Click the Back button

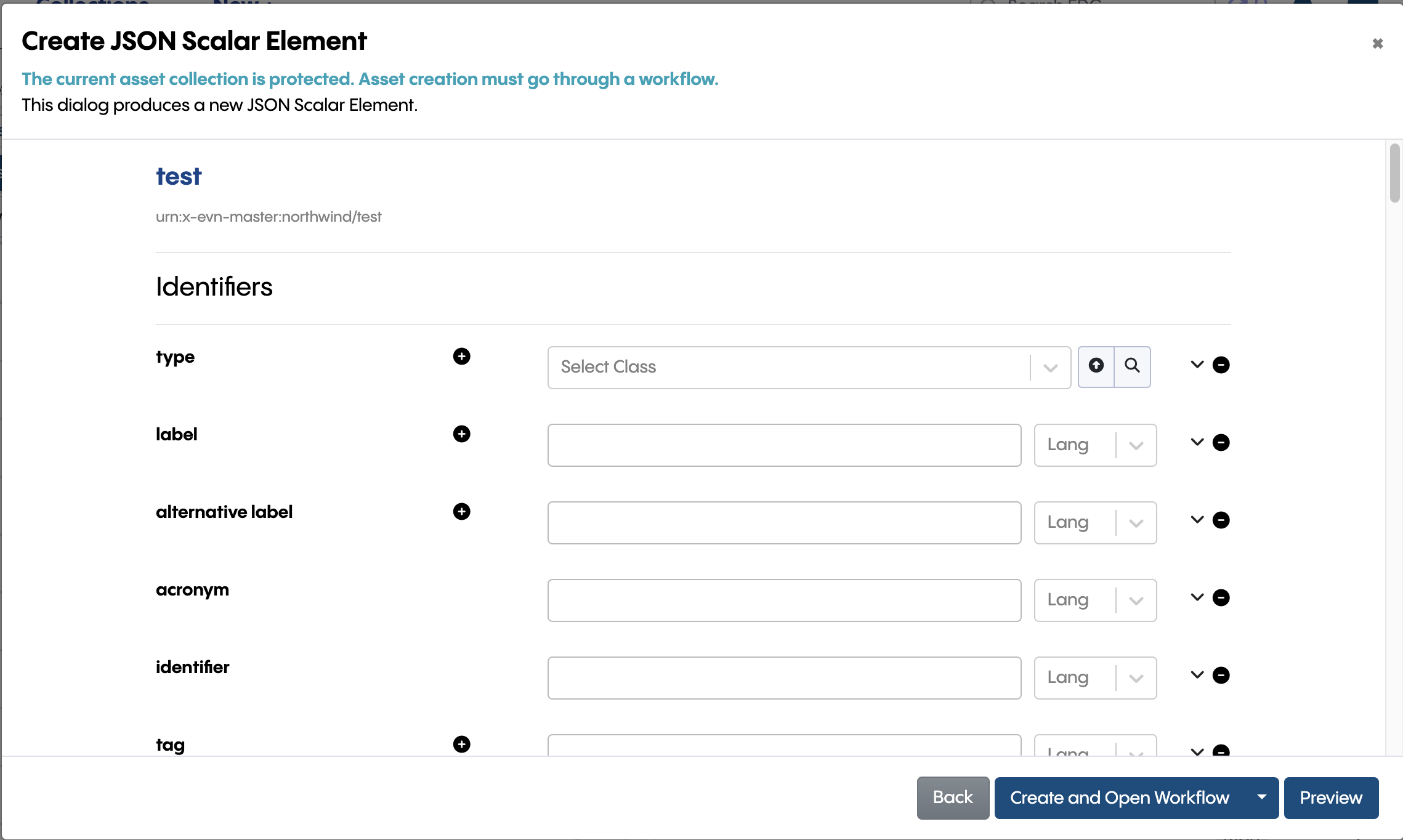(953, 798)
